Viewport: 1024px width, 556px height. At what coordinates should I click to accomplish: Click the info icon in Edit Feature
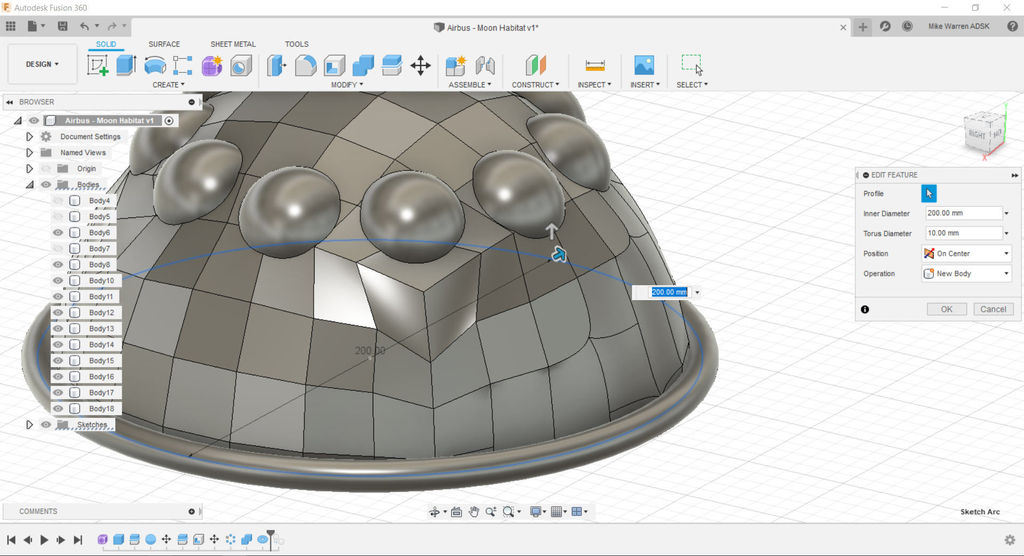click(x=865, y=309)
